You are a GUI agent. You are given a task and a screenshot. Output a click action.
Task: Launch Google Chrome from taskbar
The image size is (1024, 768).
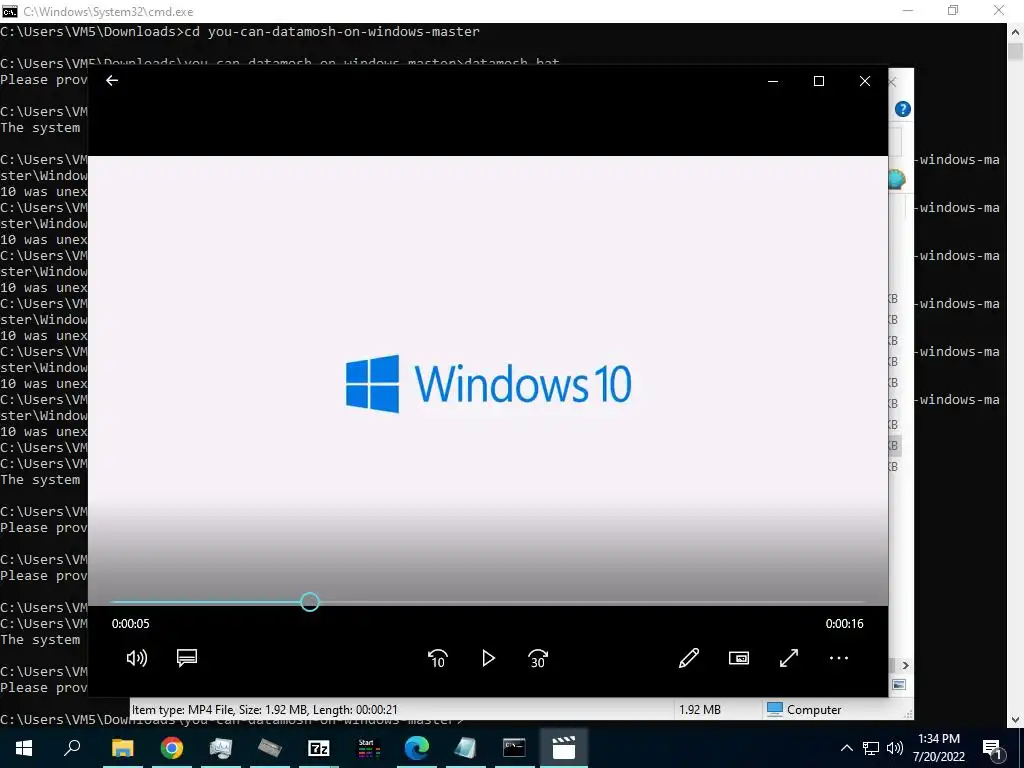(172, 748)
